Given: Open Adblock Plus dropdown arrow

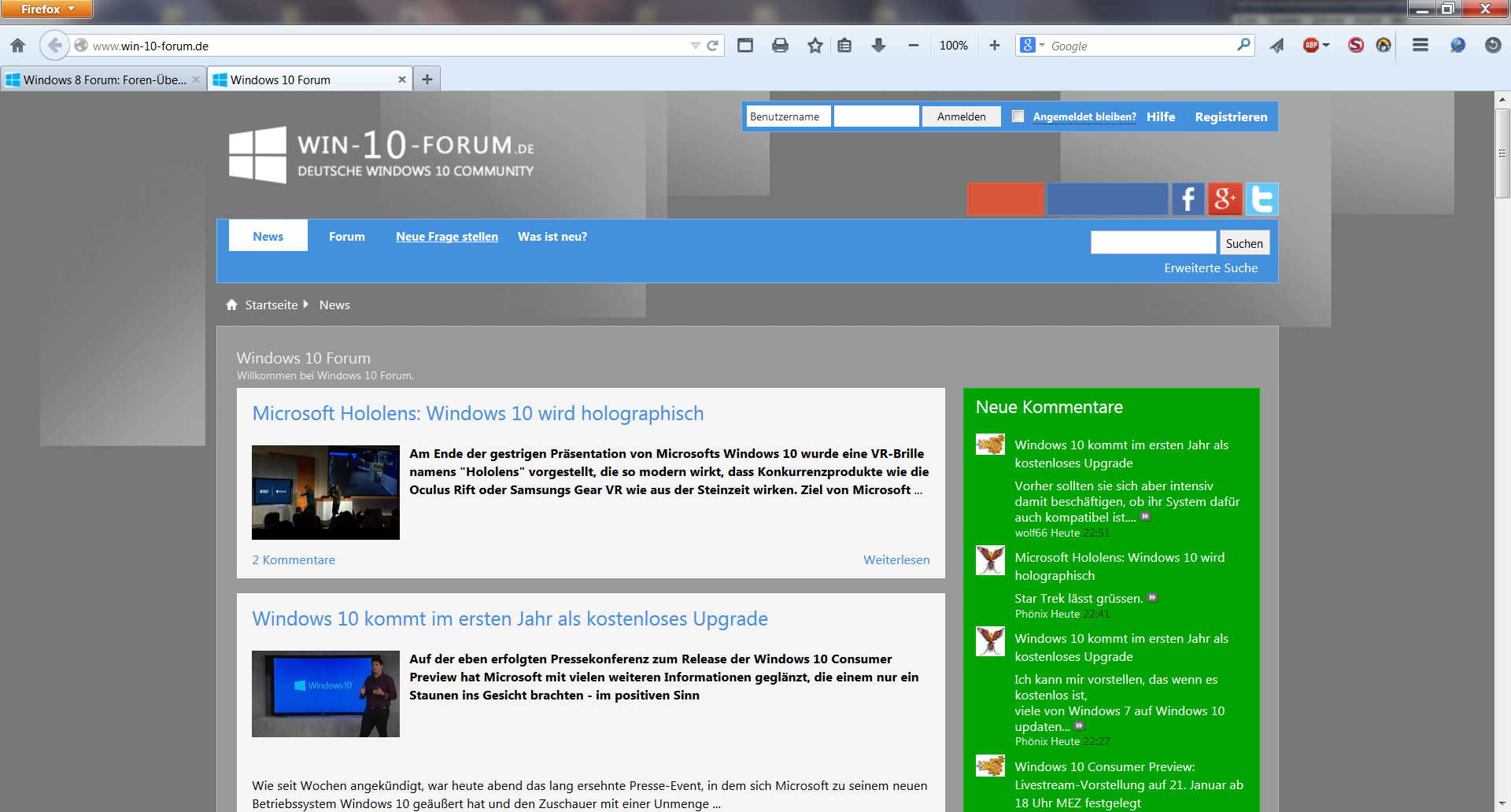Looking at the screenshot, I should 1326,46.
